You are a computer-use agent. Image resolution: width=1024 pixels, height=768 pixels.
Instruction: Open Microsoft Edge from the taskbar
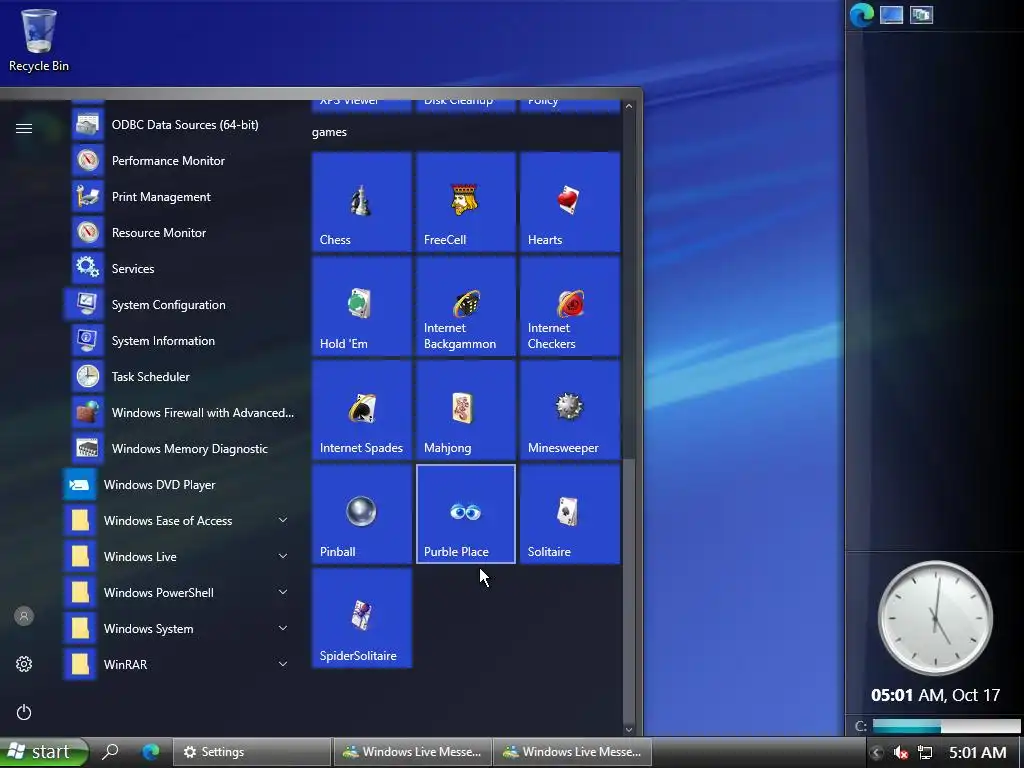coord(151,752)
